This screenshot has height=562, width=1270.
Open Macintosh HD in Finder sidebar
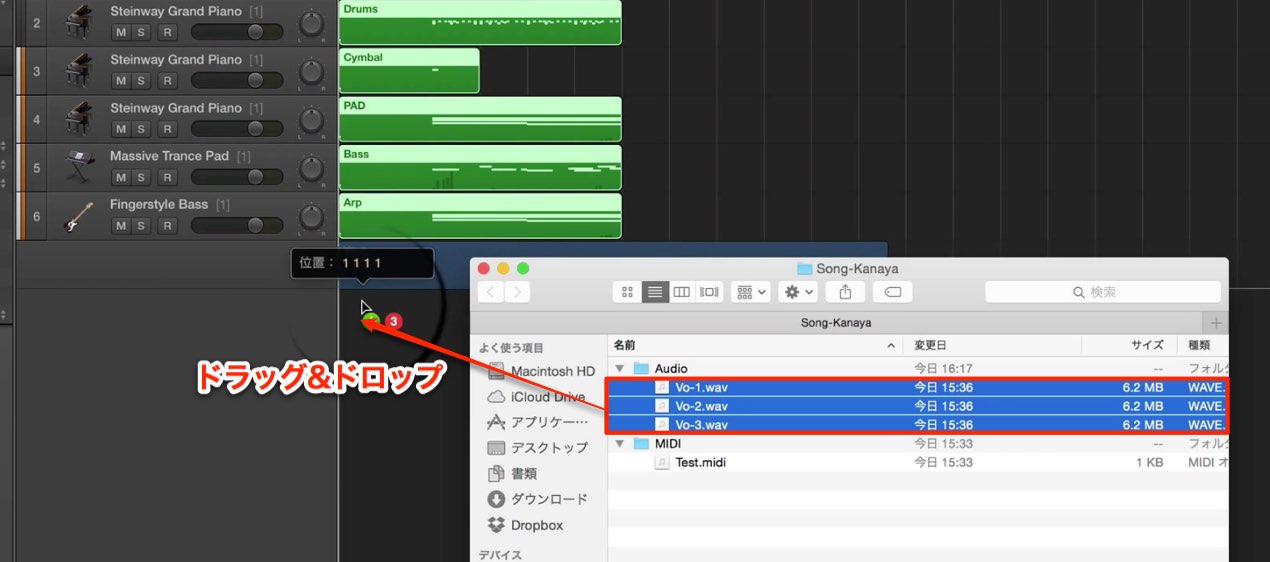[x=541, y=371]
